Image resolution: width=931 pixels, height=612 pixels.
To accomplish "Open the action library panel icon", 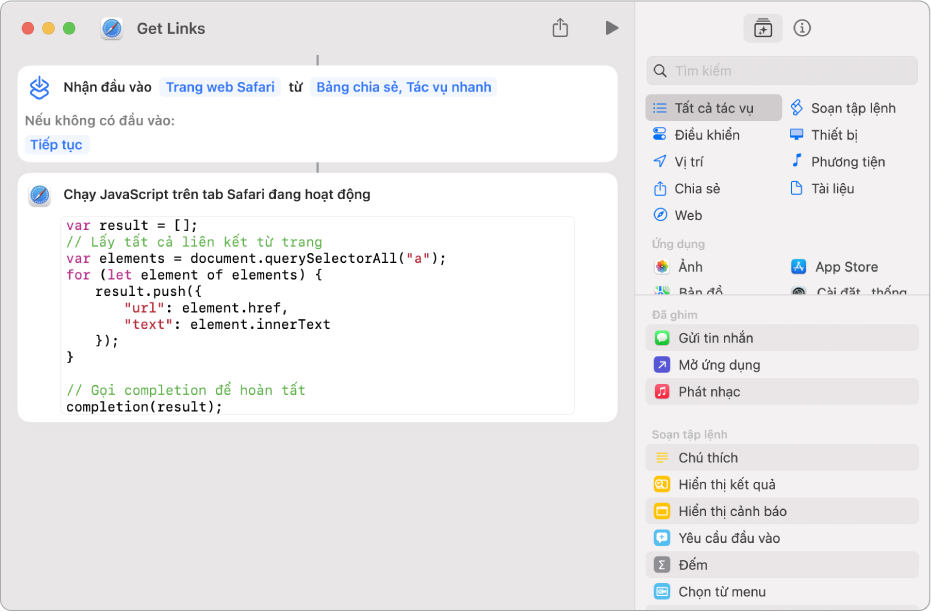I will (763, 28).
